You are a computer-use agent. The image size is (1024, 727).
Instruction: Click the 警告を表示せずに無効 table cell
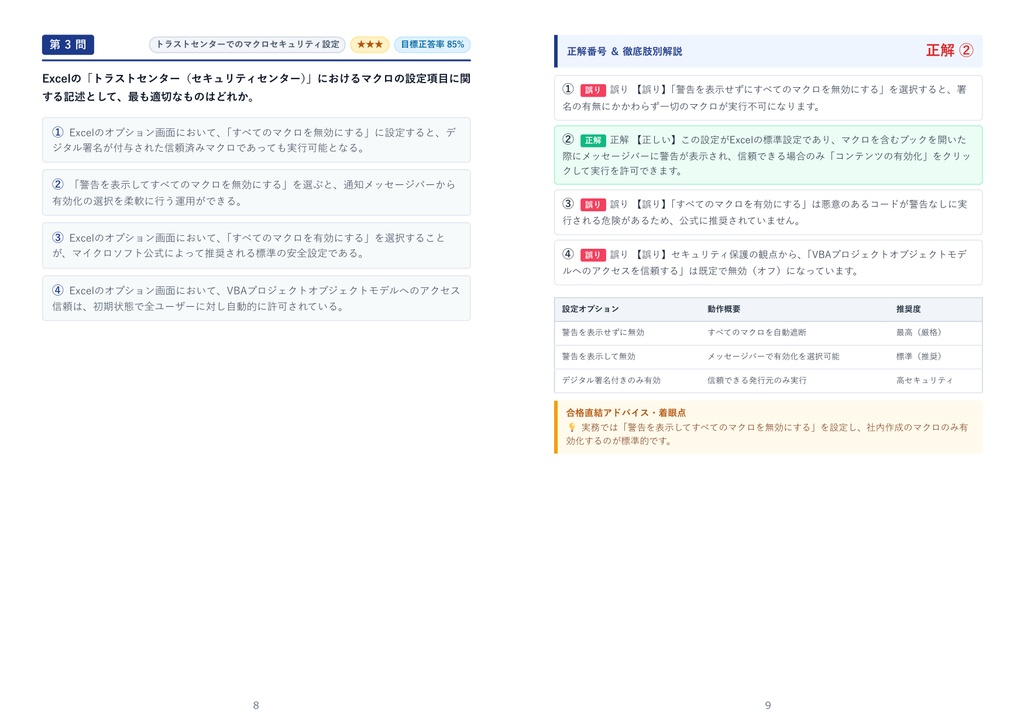603,332
